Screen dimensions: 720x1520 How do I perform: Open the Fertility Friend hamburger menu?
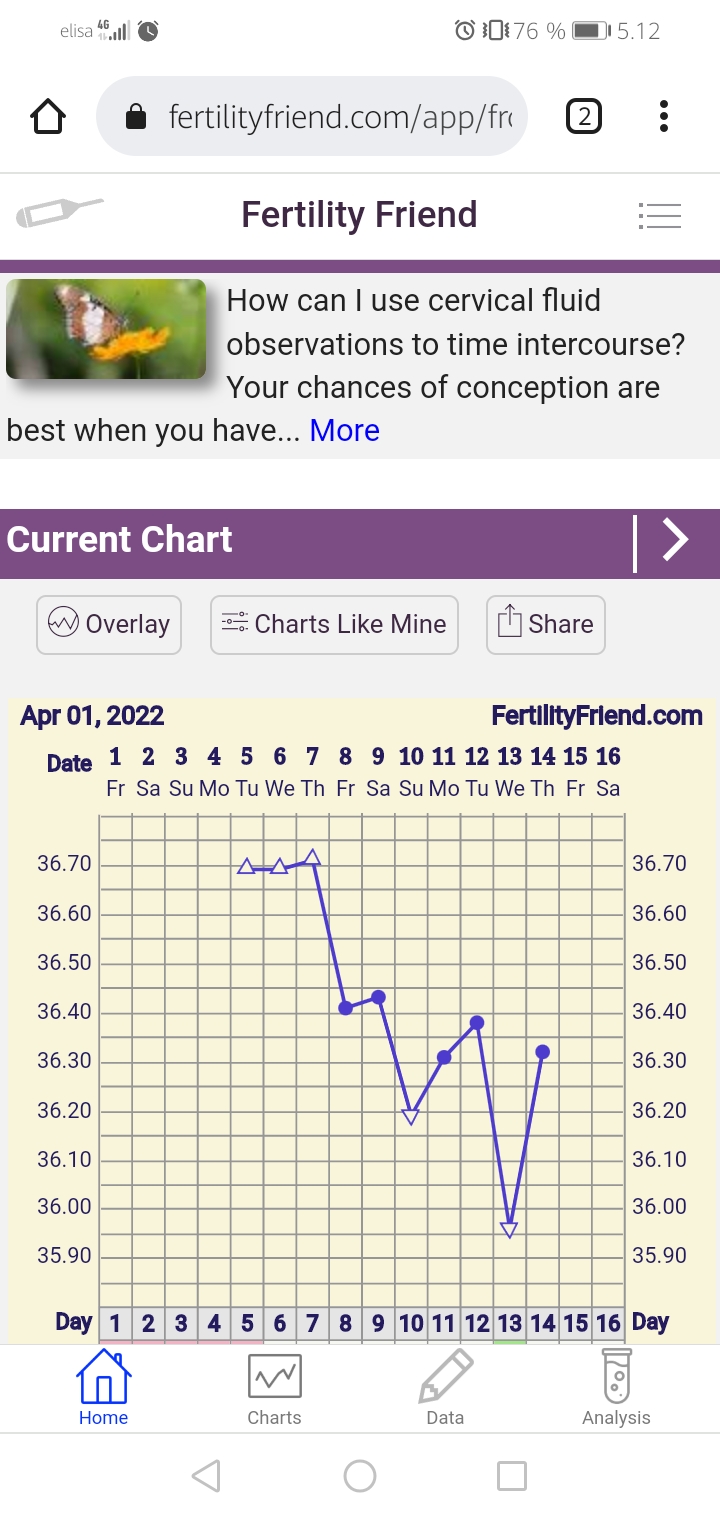(659, 215)
